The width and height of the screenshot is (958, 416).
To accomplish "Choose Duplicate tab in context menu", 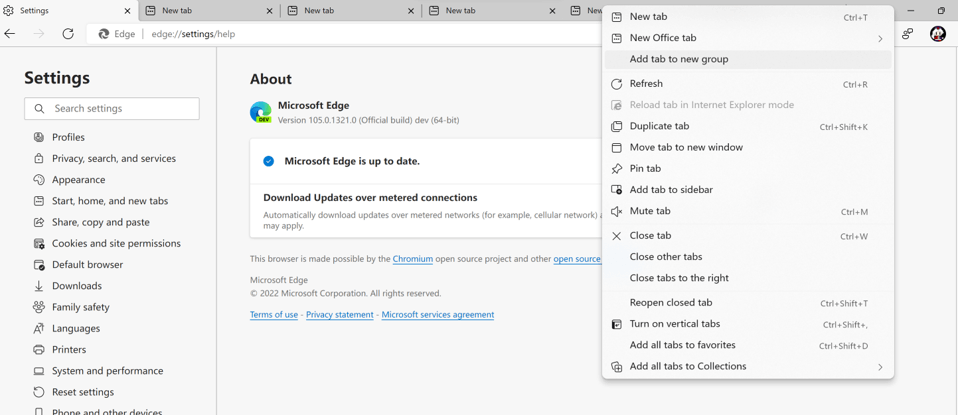I will click(659, 126).
